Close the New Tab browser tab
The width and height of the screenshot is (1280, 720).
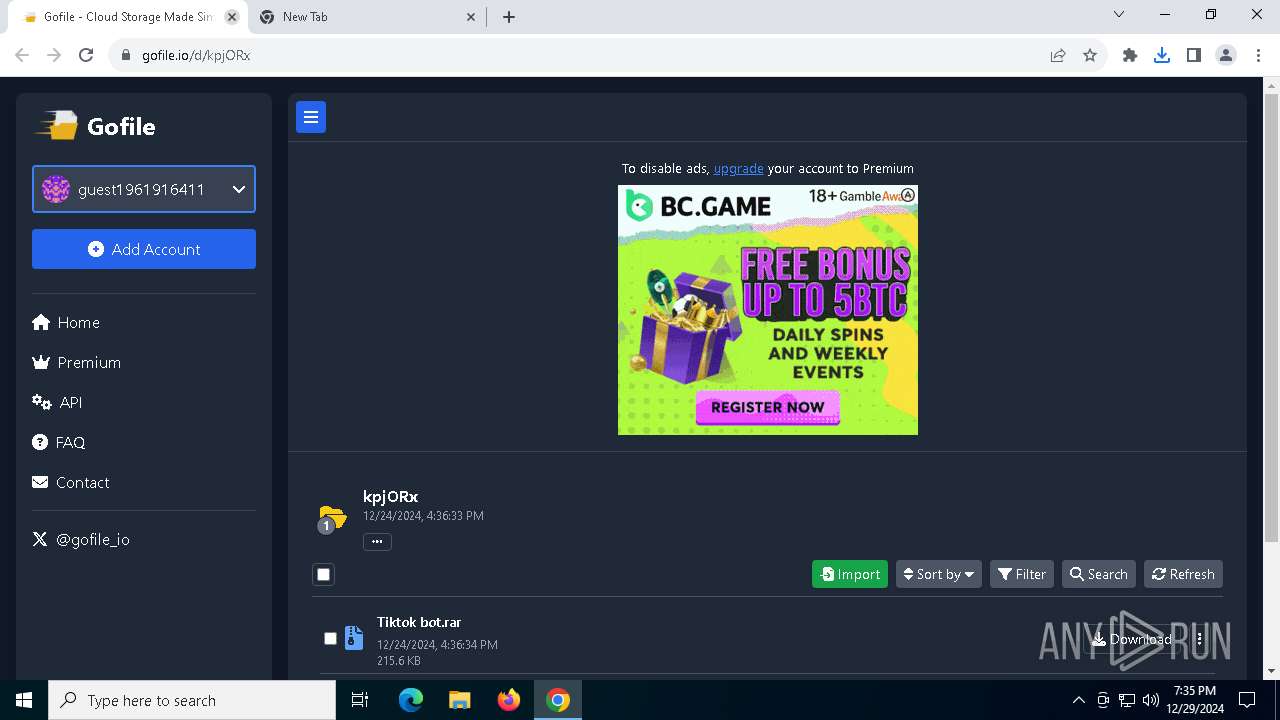(472, 17)
